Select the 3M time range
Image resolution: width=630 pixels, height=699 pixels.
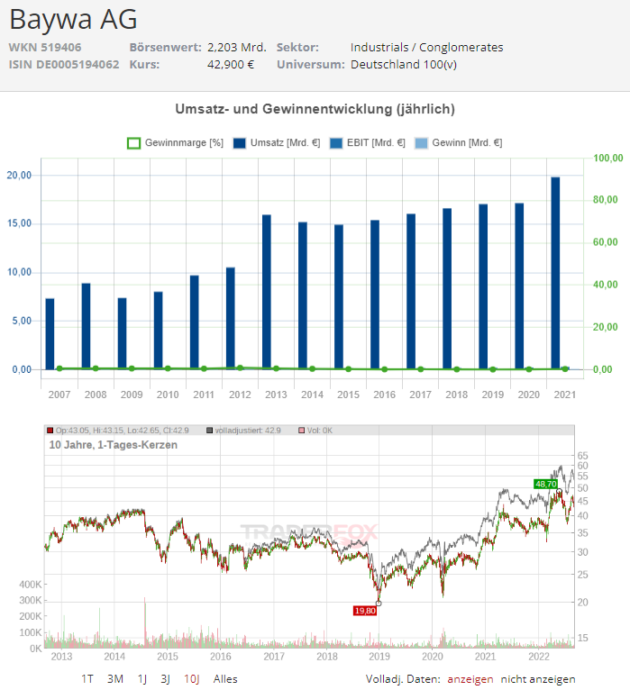[115, 679]
